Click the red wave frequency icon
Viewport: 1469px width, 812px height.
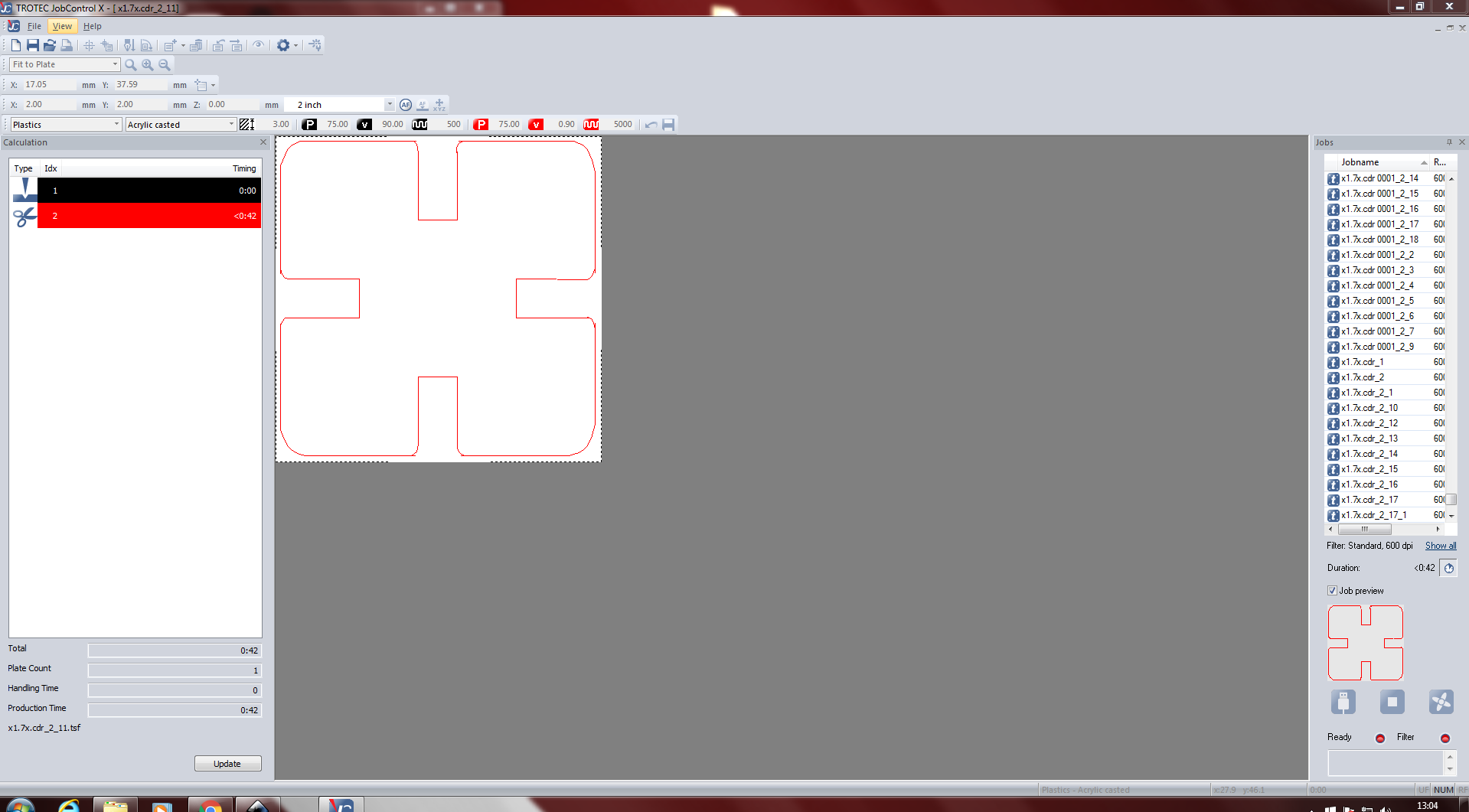591,125
